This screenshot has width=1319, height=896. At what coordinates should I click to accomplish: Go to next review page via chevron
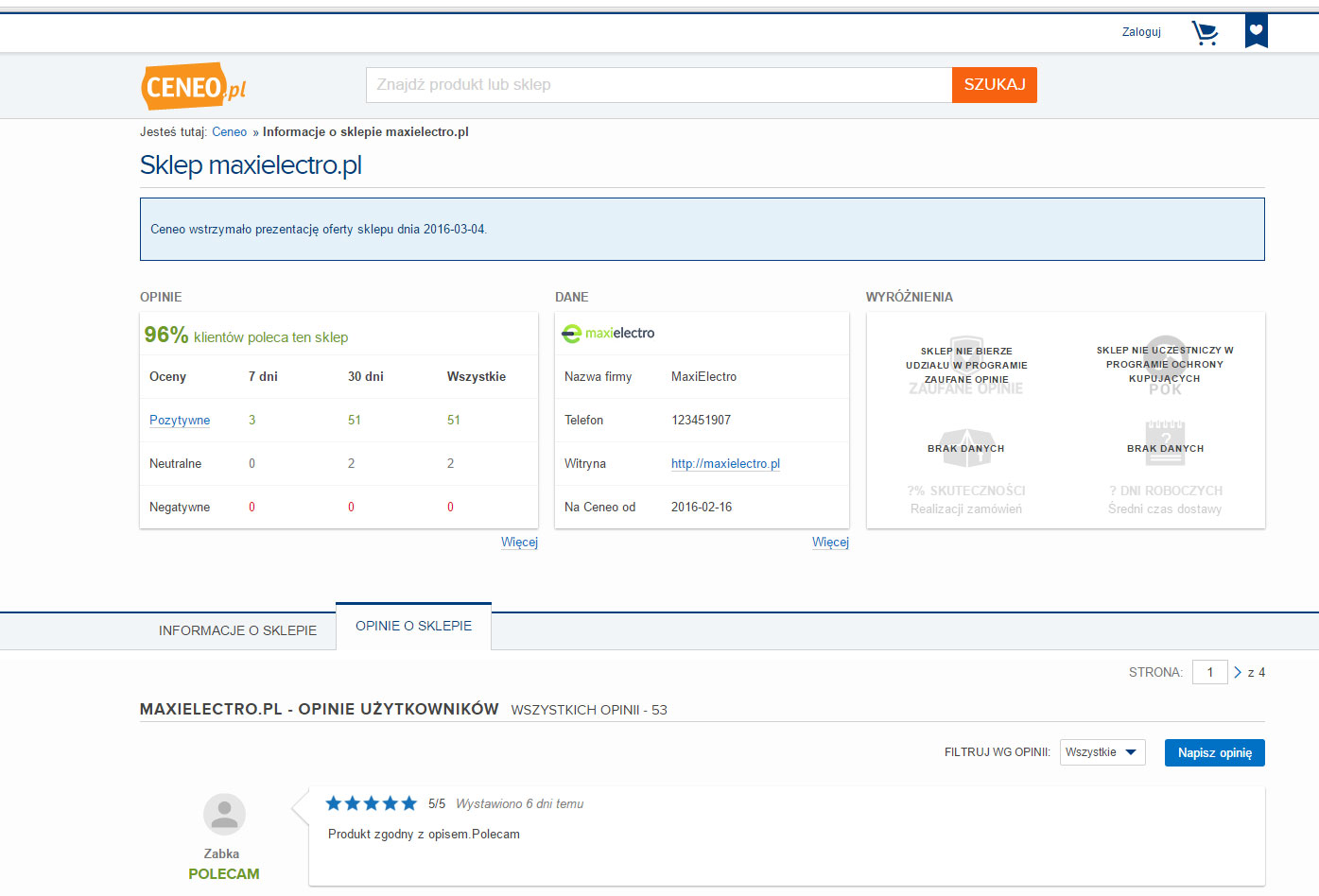tap(1237, 671)
